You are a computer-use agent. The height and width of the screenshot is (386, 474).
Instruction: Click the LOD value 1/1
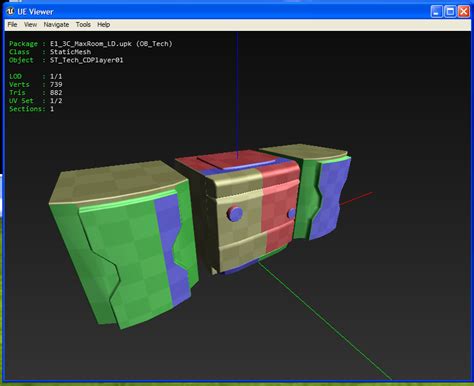(x=56, y=76)
